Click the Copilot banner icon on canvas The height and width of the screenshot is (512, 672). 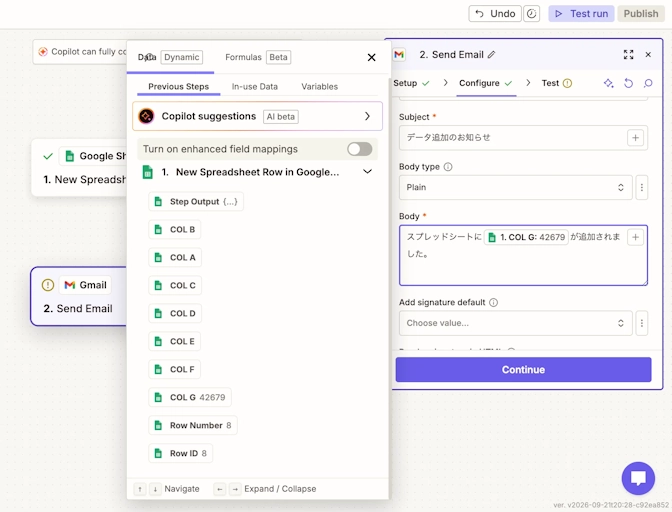[43, 52]
